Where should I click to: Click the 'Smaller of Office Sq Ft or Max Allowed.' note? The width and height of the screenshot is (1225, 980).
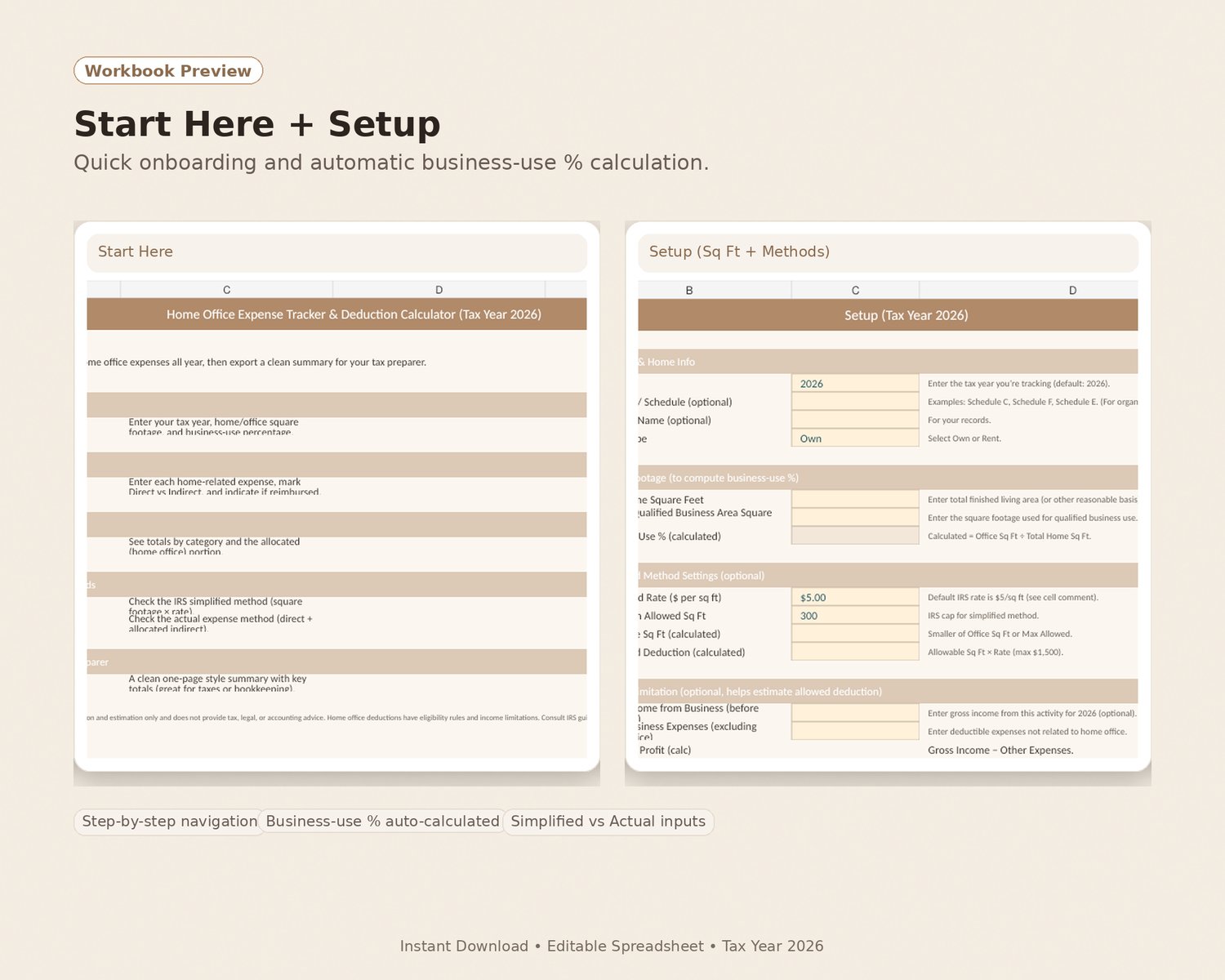coord(1000,634)
